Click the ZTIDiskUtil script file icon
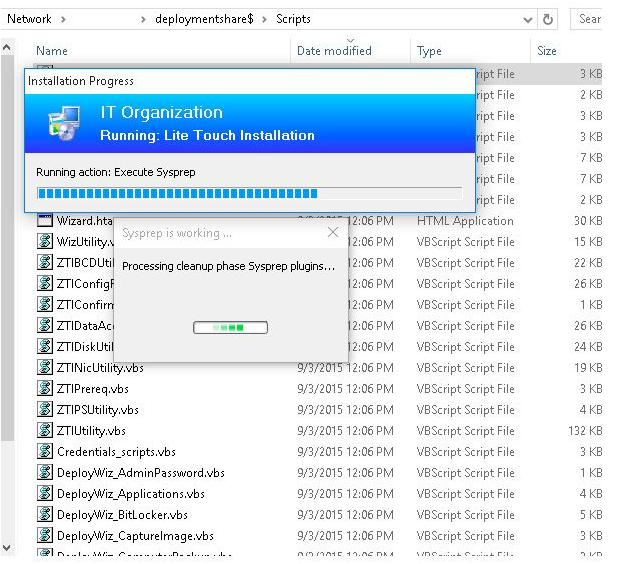This screenshot has width=631, height=564. click(45, 346)
